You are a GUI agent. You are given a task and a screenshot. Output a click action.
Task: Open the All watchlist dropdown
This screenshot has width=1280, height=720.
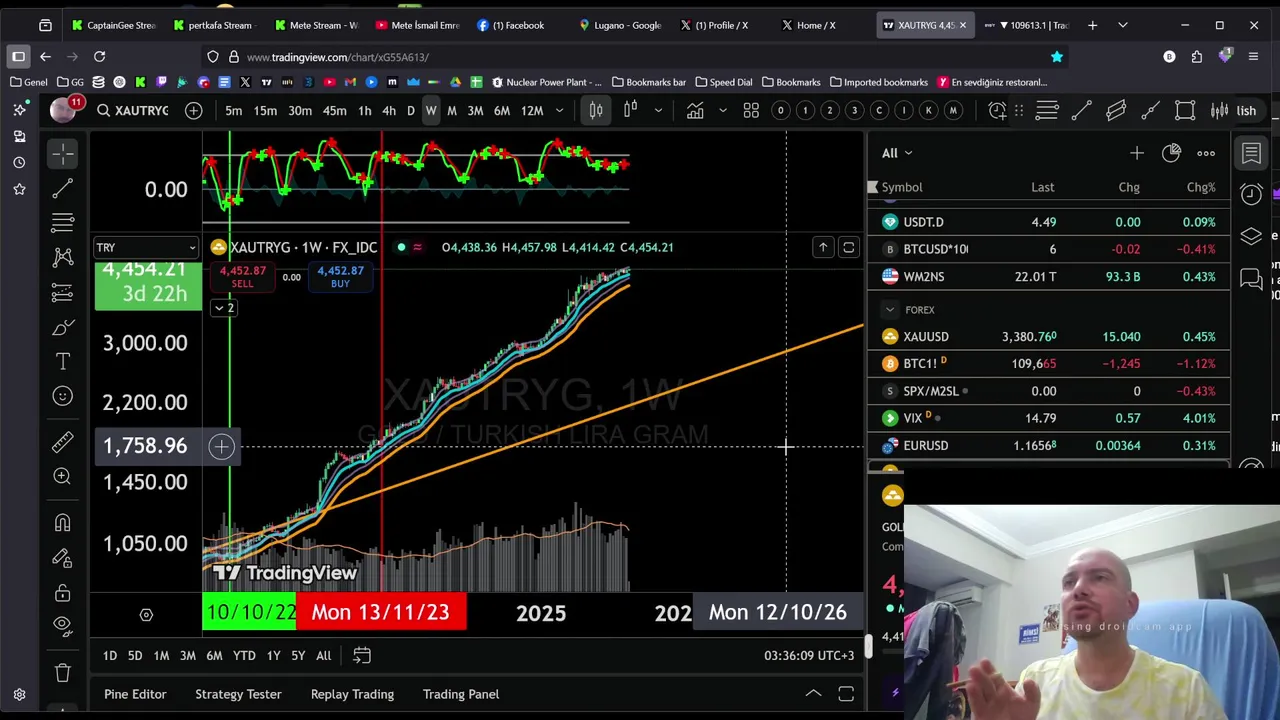tap(897, 153)
